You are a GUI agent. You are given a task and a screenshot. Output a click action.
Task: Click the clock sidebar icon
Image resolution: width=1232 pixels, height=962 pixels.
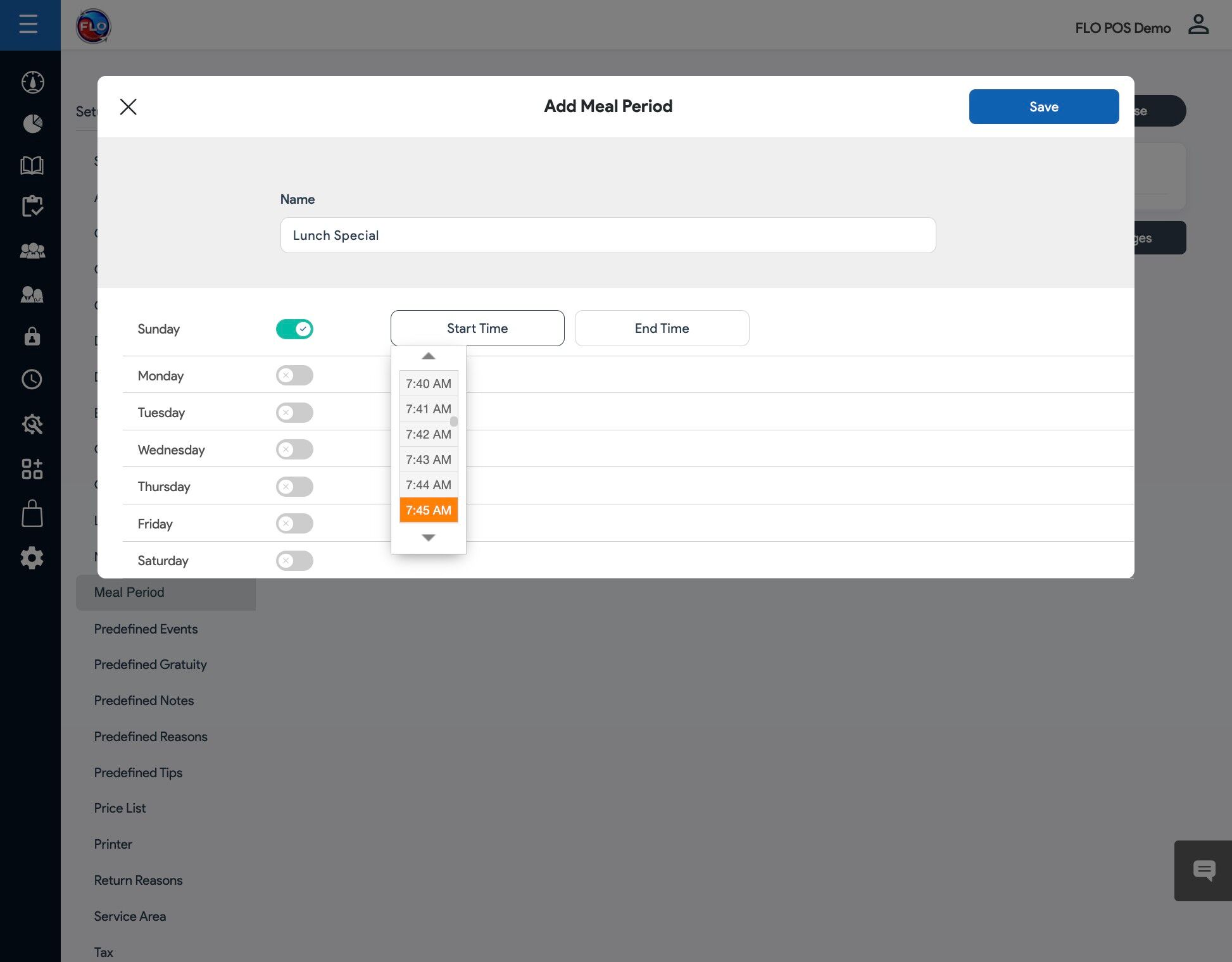pos(32,379)
